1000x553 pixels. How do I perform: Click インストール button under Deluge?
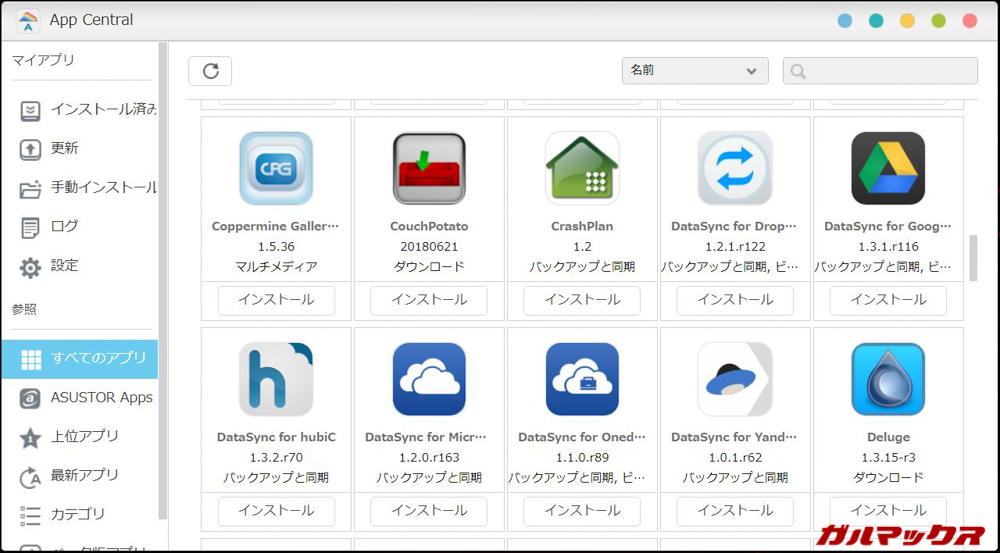pos(888,510)
